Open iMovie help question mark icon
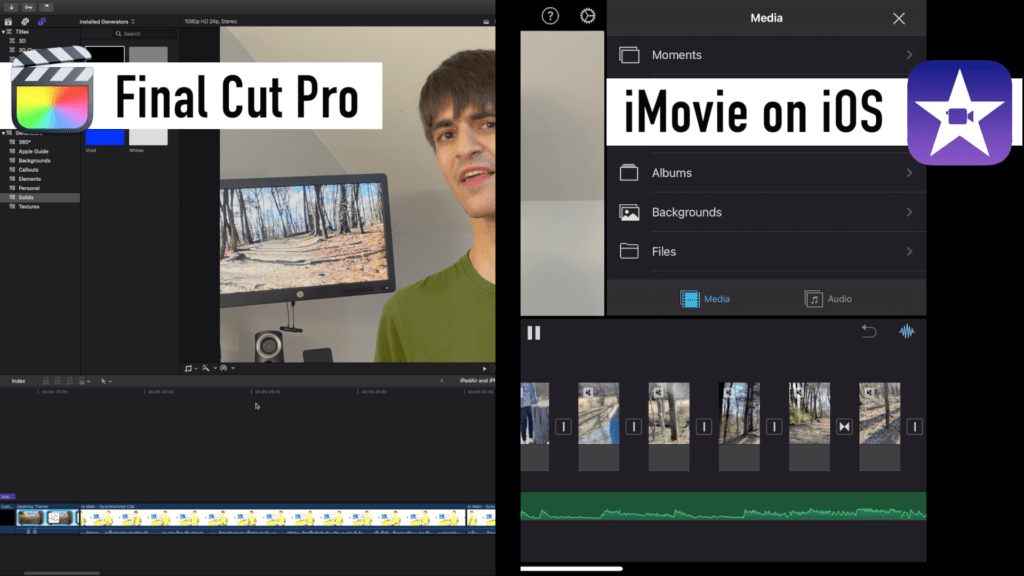 pyautogui.click(x=550, y=16)
